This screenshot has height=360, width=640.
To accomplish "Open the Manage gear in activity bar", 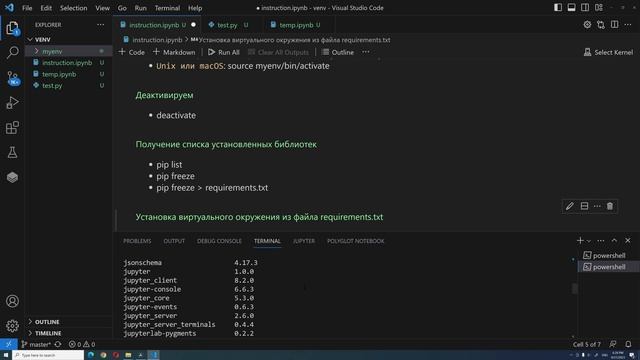I will 12,326.
